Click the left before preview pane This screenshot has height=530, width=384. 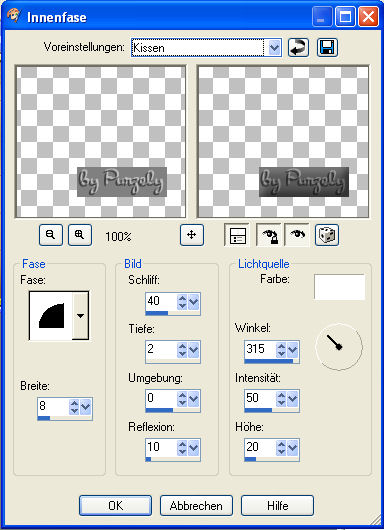coord(100,142)
